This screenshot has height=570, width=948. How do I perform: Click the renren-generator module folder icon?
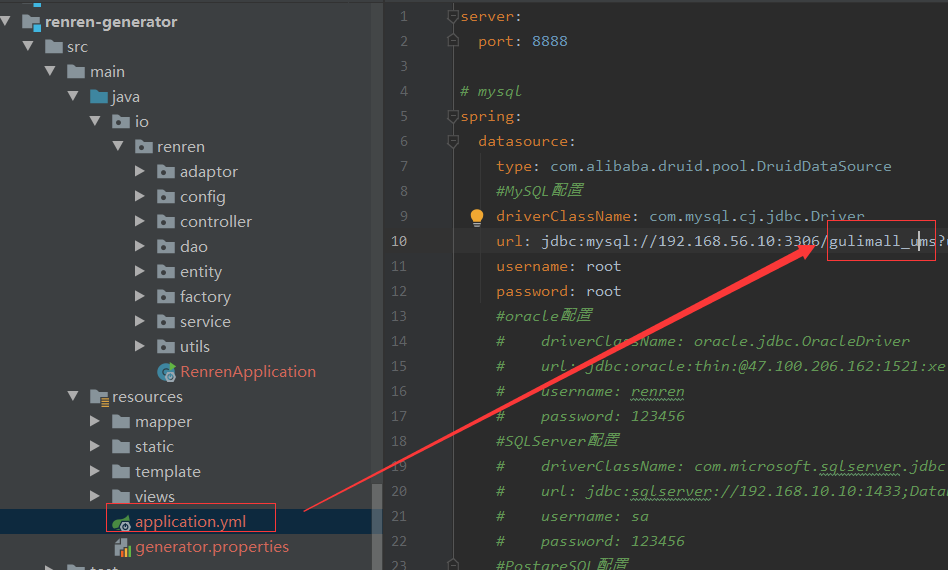click(x=31, y=22)
